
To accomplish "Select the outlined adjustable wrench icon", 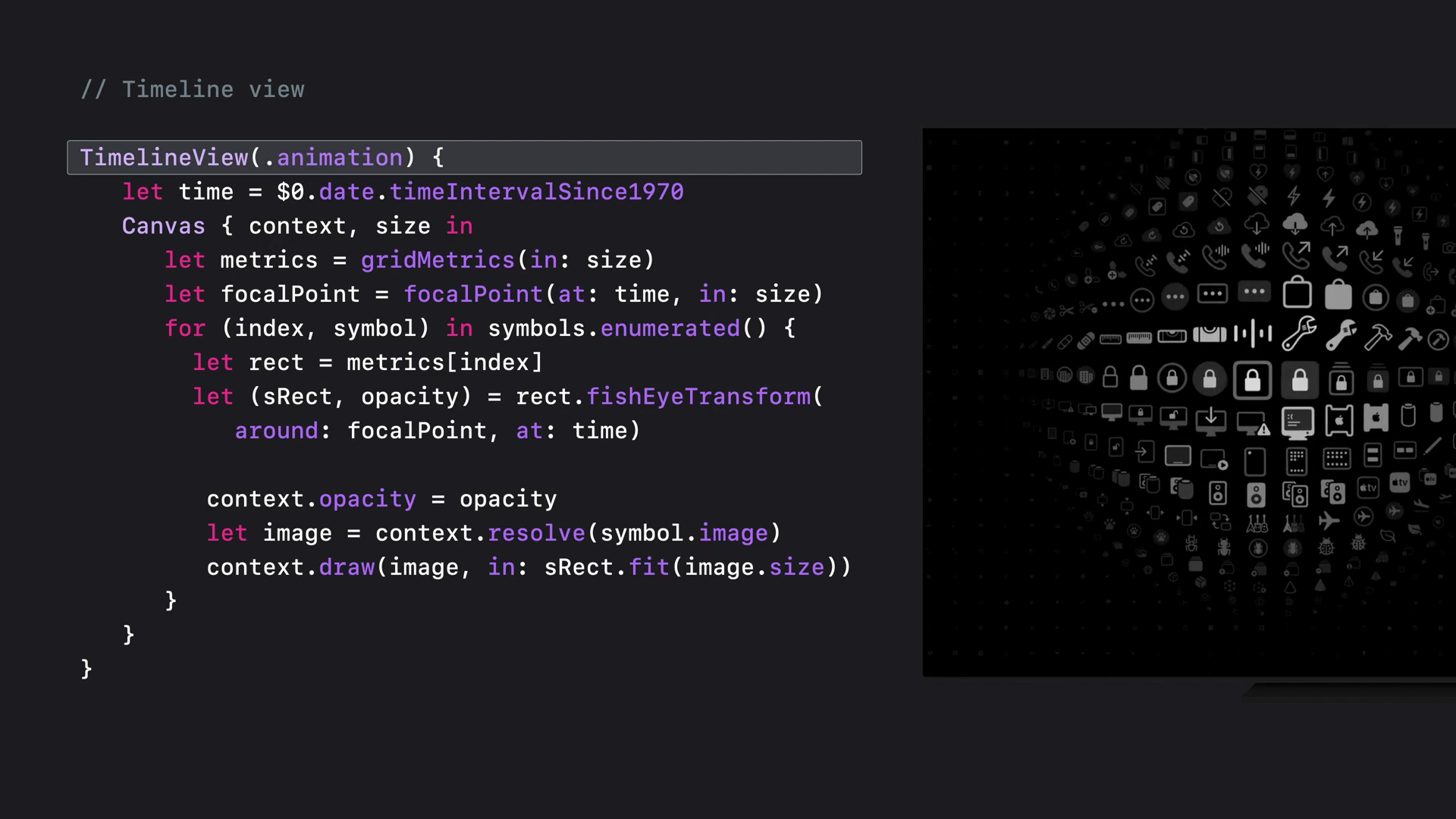I will coord(1299,334).
